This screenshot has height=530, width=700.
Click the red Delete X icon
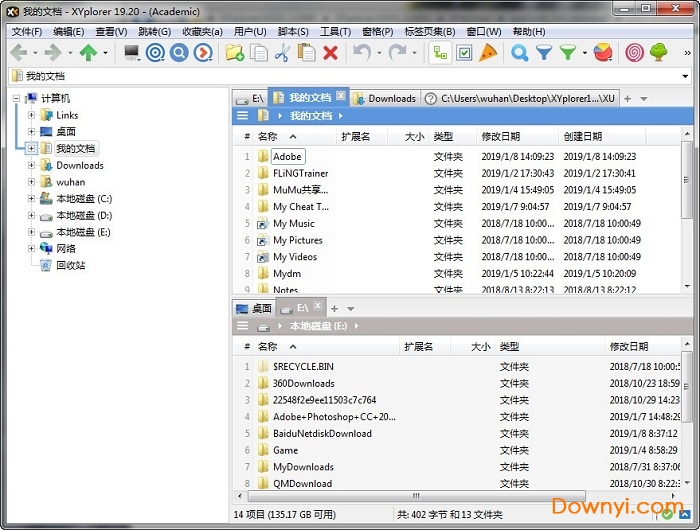330,53
